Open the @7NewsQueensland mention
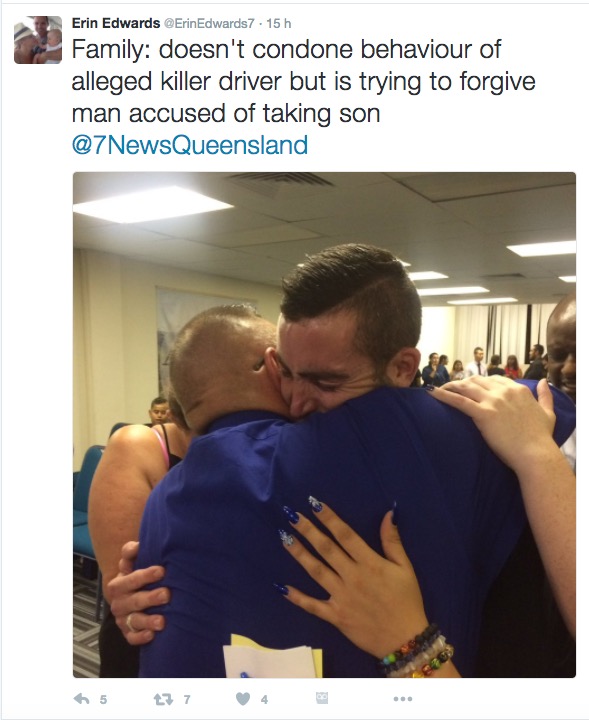Image resolution: width=589 pixels, height=720 pixels. [190, 145]
